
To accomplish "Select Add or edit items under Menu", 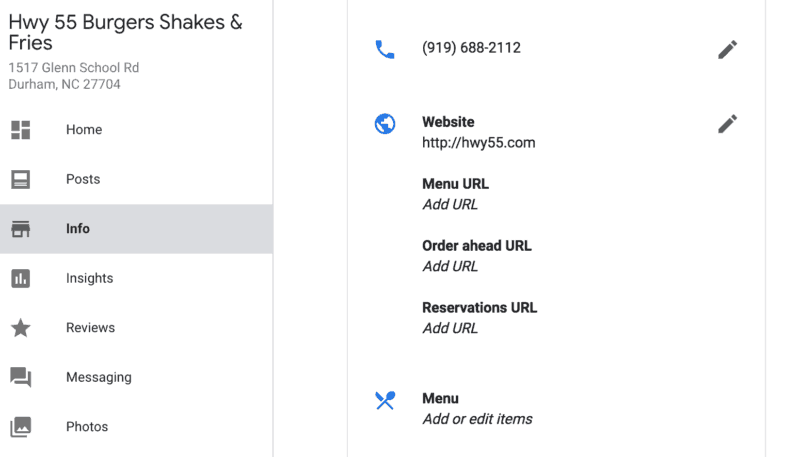I will (477, 419).
